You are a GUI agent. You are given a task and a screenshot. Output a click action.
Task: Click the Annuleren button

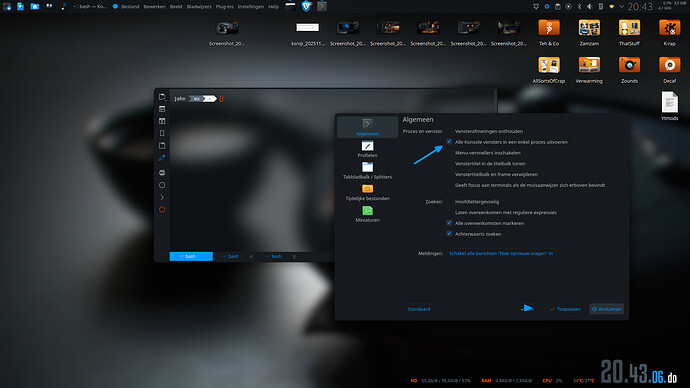(x=606, y=309)
